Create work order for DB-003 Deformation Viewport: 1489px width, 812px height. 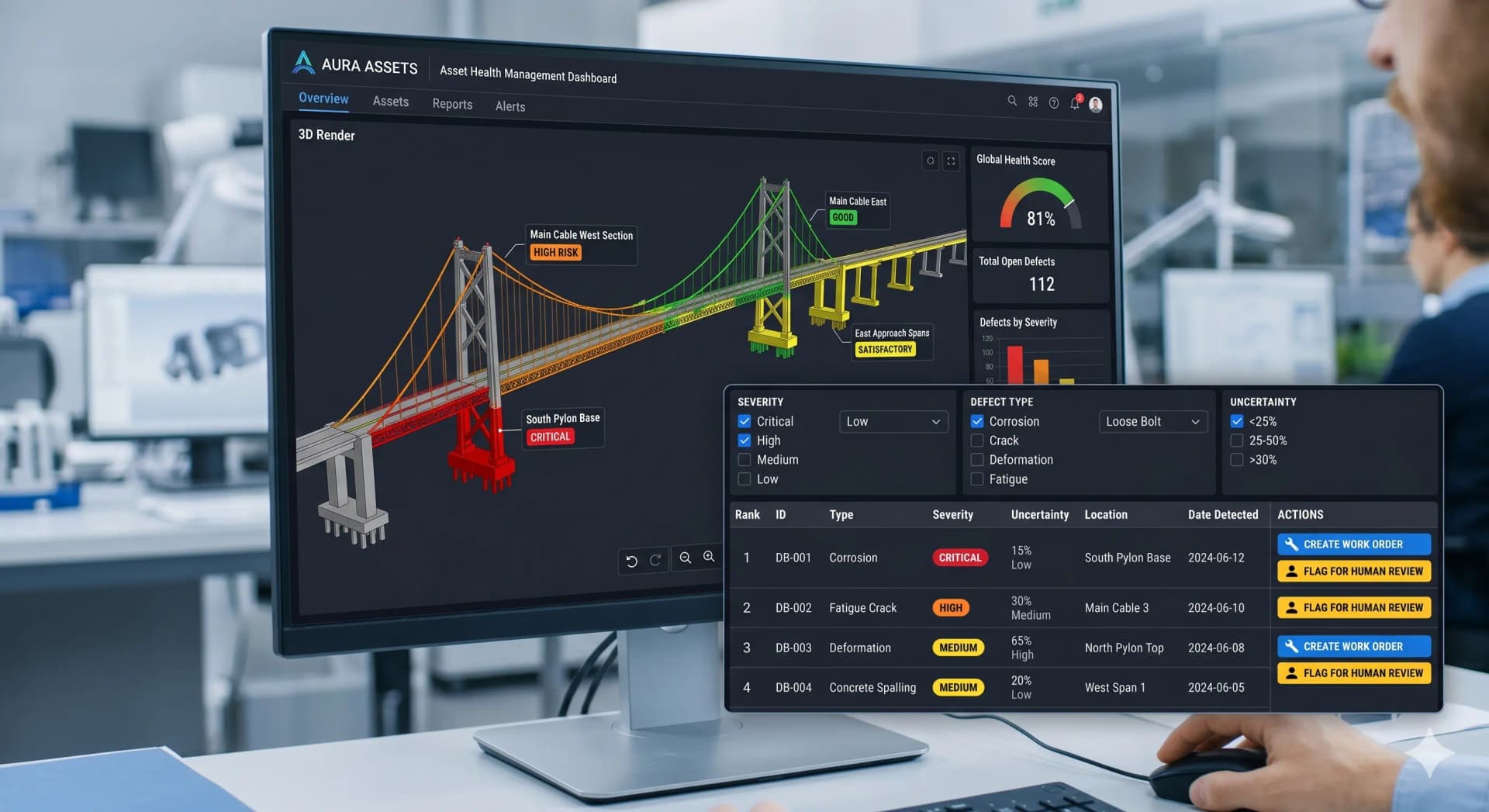(1354, 647)
